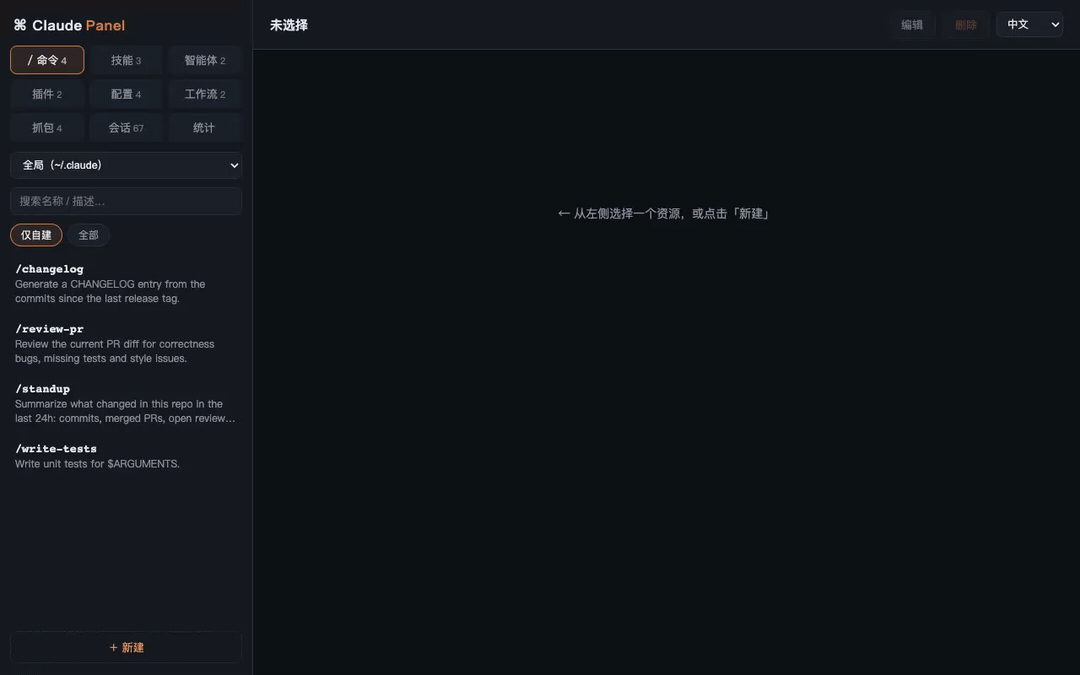Click the Claude Panel command logo icon
Image resolution: width=1080 pixels, height=675 pixels.
pyautogui.click(x=20, y=25)
